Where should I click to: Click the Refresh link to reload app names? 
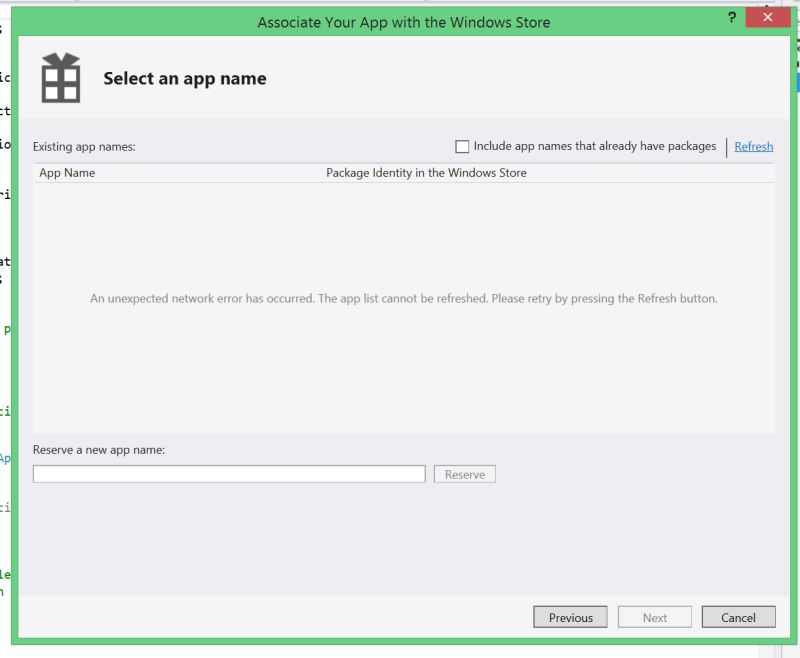pyautogui.click(x=752, y=146)
